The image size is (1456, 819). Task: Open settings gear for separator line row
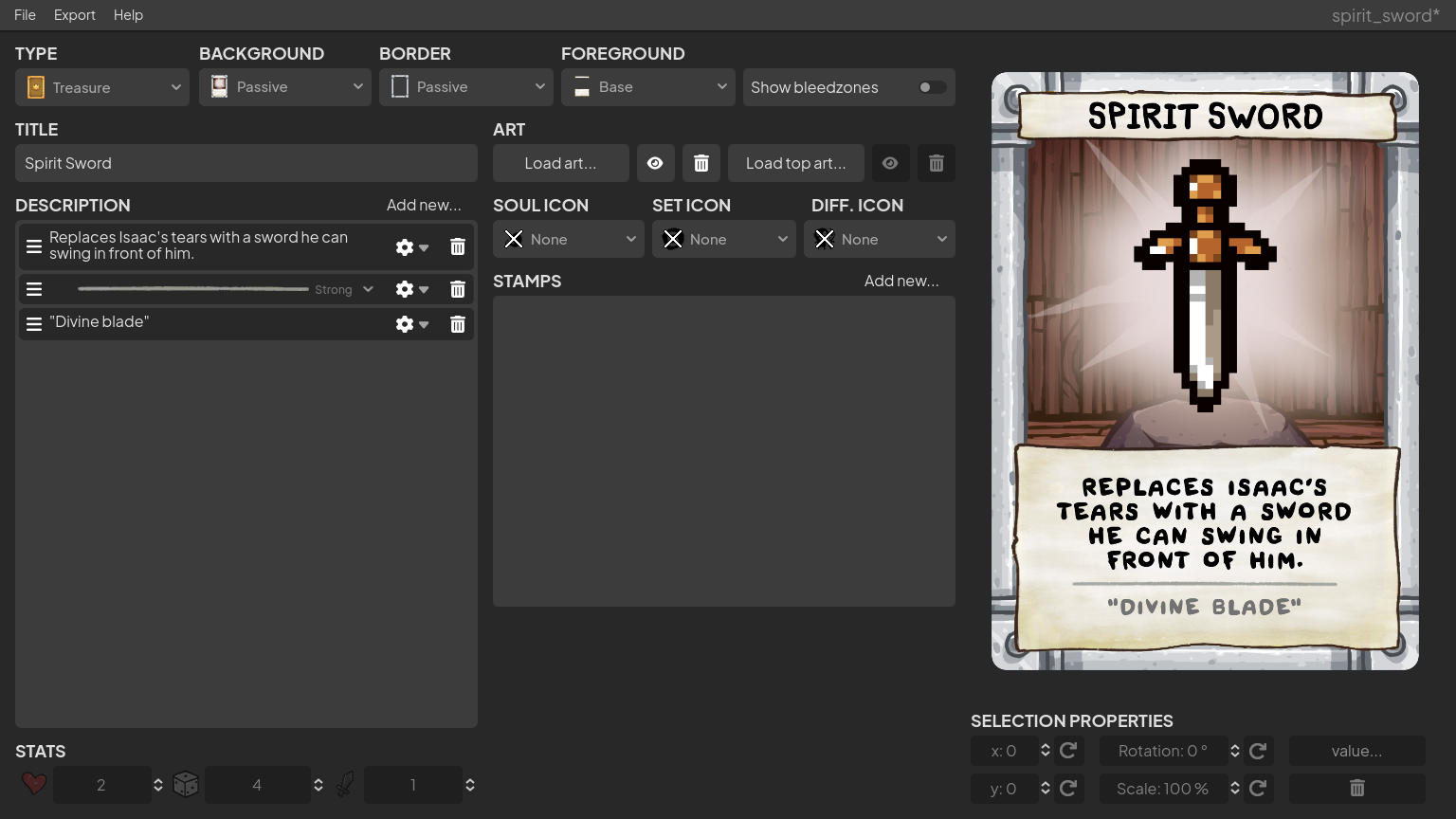pos(411,289)
